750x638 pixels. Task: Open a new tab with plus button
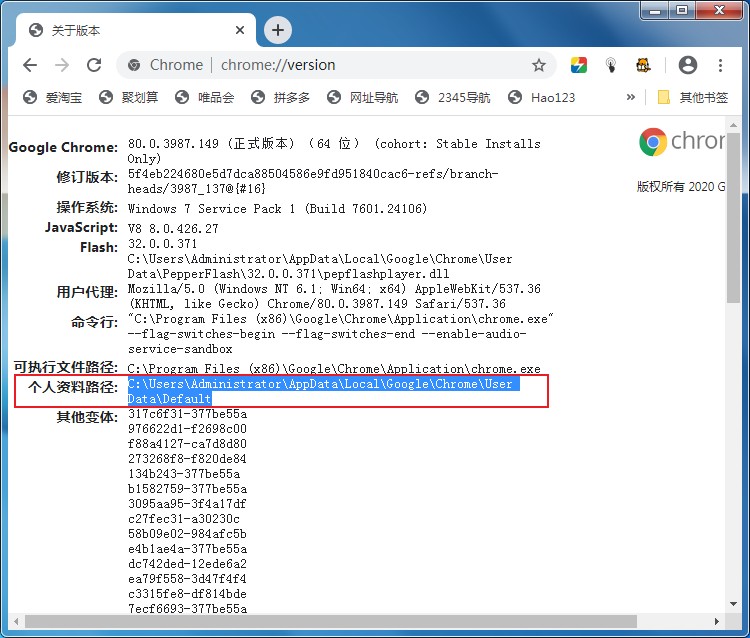[278, 30]
